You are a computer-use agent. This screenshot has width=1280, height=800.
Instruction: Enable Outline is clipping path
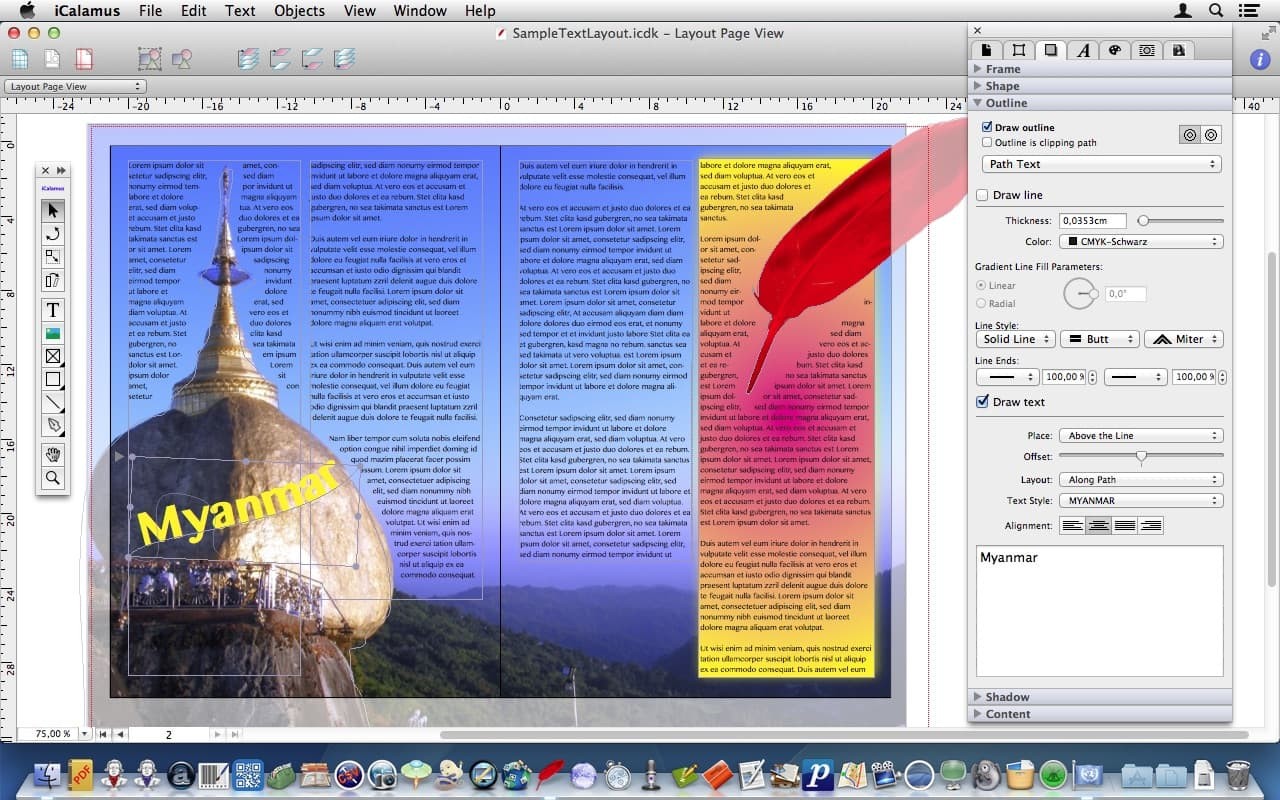coord(987,141)
